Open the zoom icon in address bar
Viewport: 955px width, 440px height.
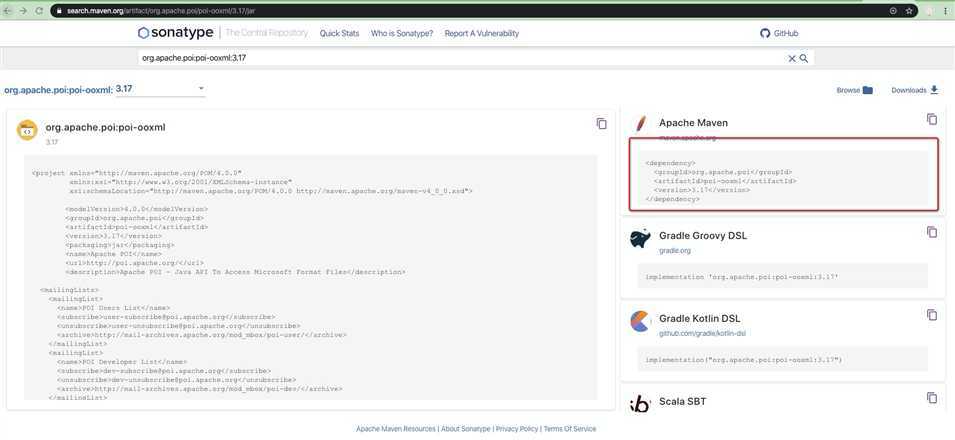tap(893, 11)
